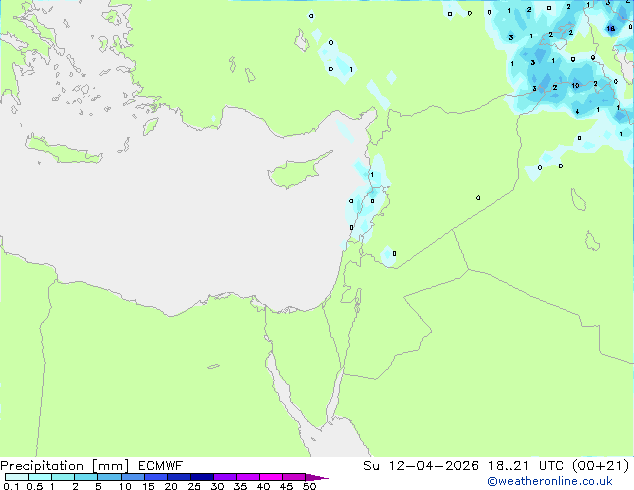The height and width of the screenshot is (490, 634).
Task: Select the 5–10 mm legend color box
Action: (x=110, y=477)
